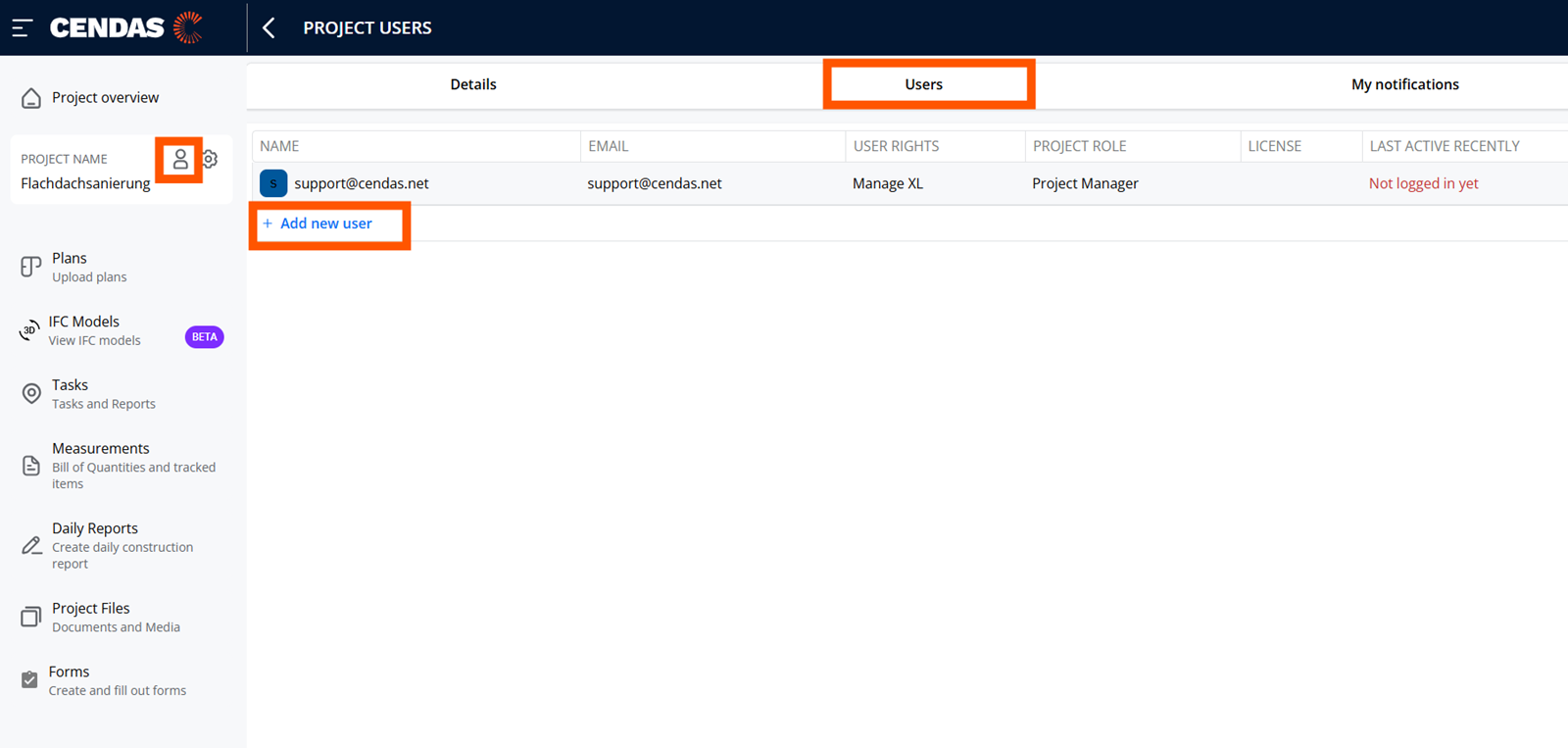Click the user avatar for support@cendas.net
1568x748 pixels.
tap(273, 183)
